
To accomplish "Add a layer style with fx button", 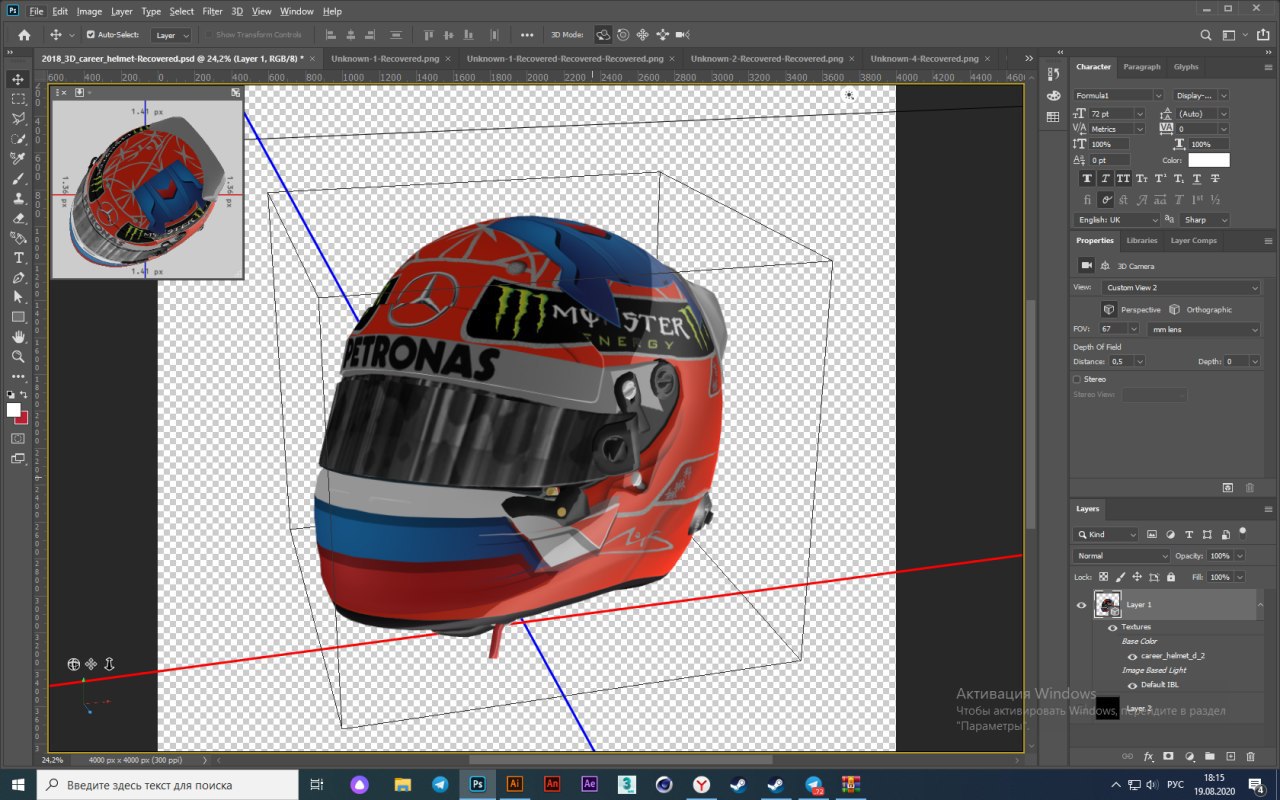I will (x=1149, y=757).
